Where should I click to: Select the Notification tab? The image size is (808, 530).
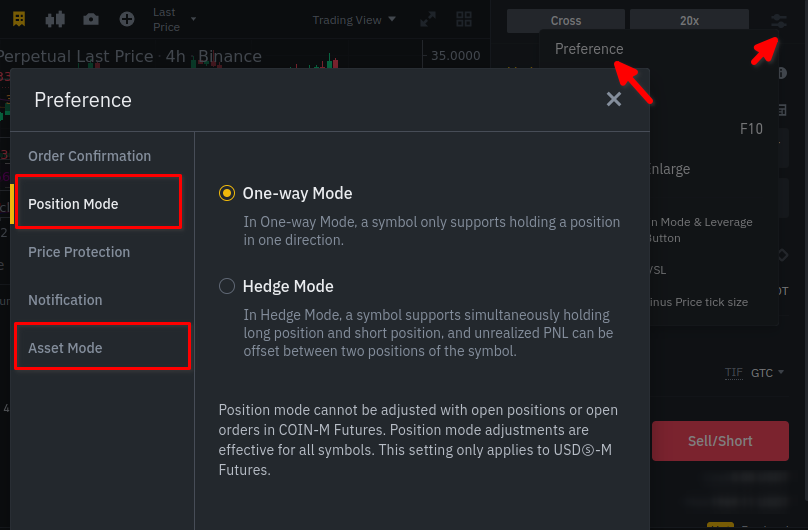(65, 300)
